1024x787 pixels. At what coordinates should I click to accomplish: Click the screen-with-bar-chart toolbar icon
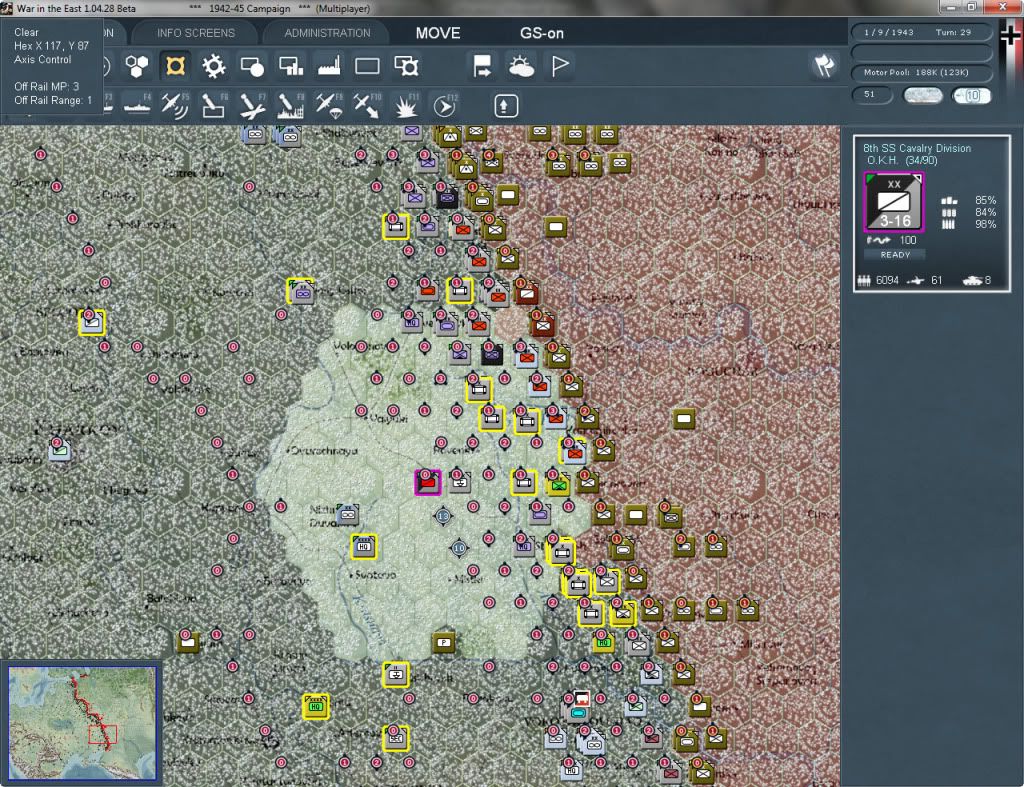[x=291, y=66]
